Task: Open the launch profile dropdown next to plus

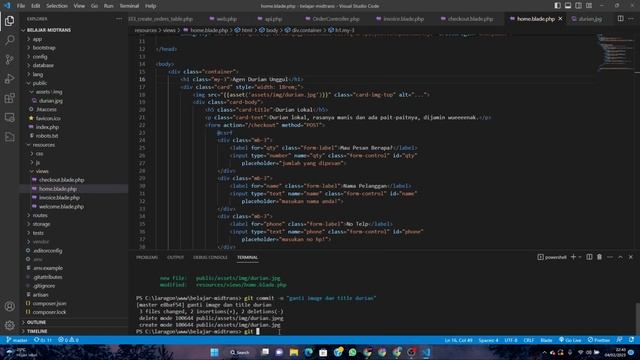Action: (580, 257)
